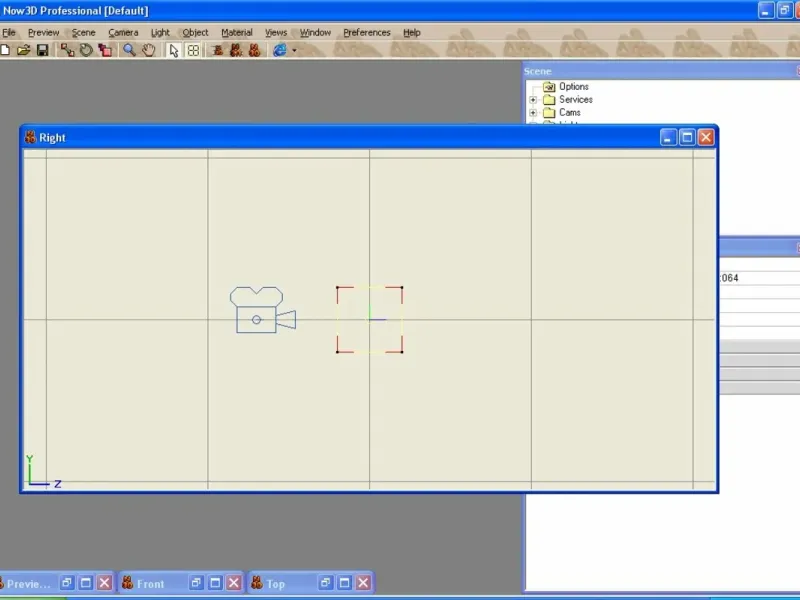
Task: Maximize the minimized Preview window
Action: [x=86, y=583]
